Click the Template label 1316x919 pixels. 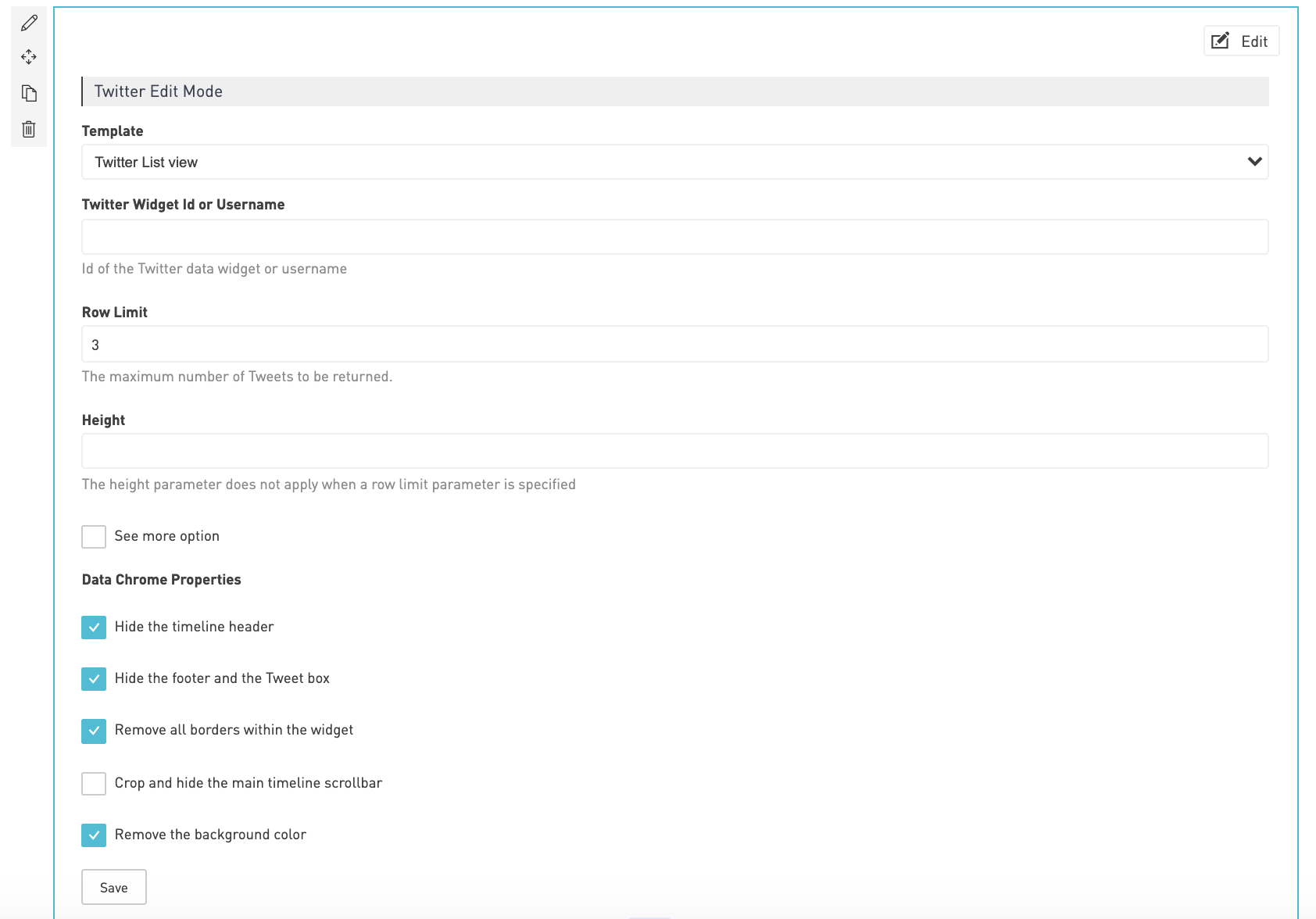tap(113, 131)
